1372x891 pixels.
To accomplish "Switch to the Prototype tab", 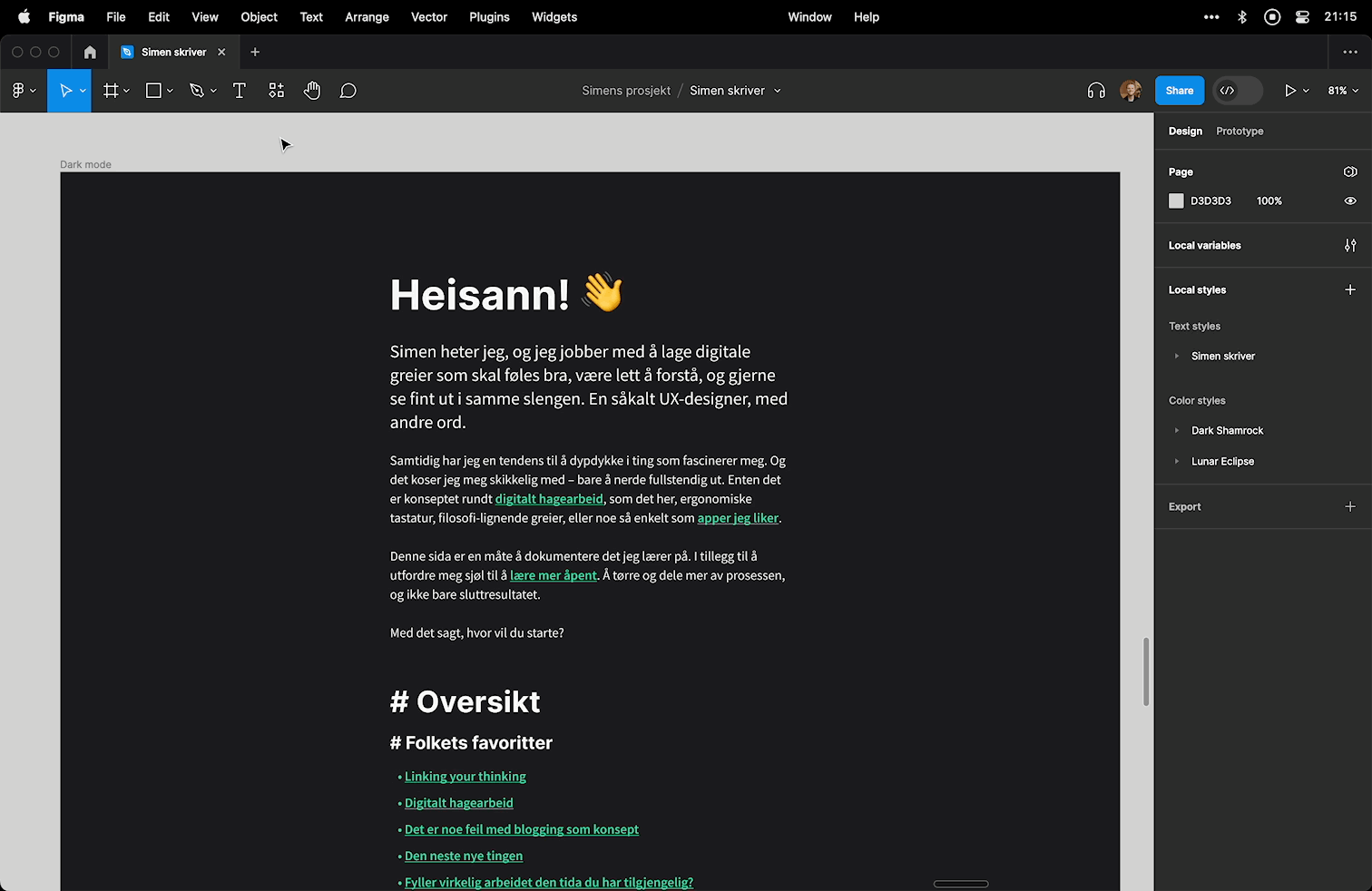I will [x=1240, y=132].
